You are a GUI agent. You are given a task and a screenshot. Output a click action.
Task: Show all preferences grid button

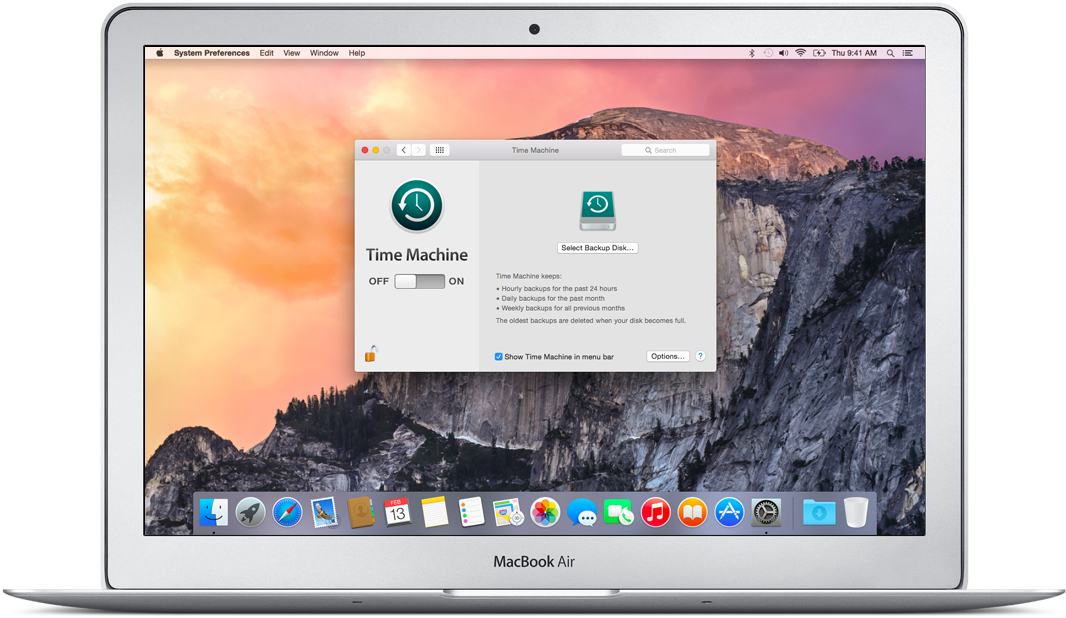pyautogui.click(x=440, y=150)
